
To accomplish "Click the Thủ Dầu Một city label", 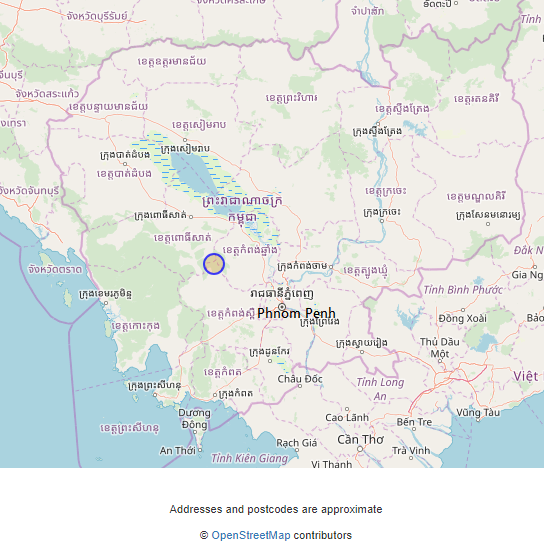I will click(440, 348).
